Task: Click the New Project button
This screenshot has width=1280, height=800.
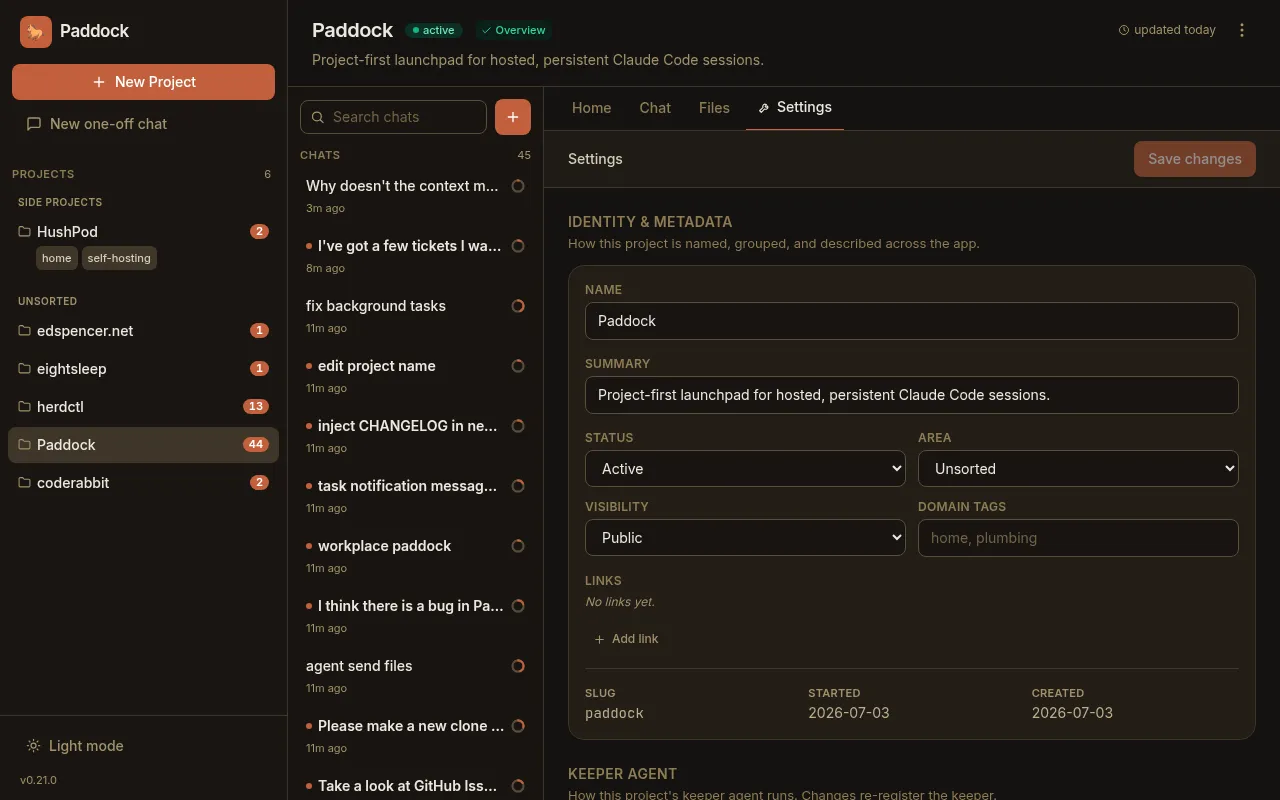Action: coord(143,82)
